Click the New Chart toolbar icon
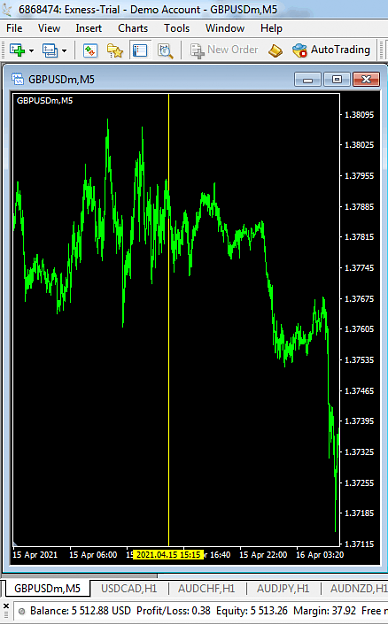 point(17,50)
